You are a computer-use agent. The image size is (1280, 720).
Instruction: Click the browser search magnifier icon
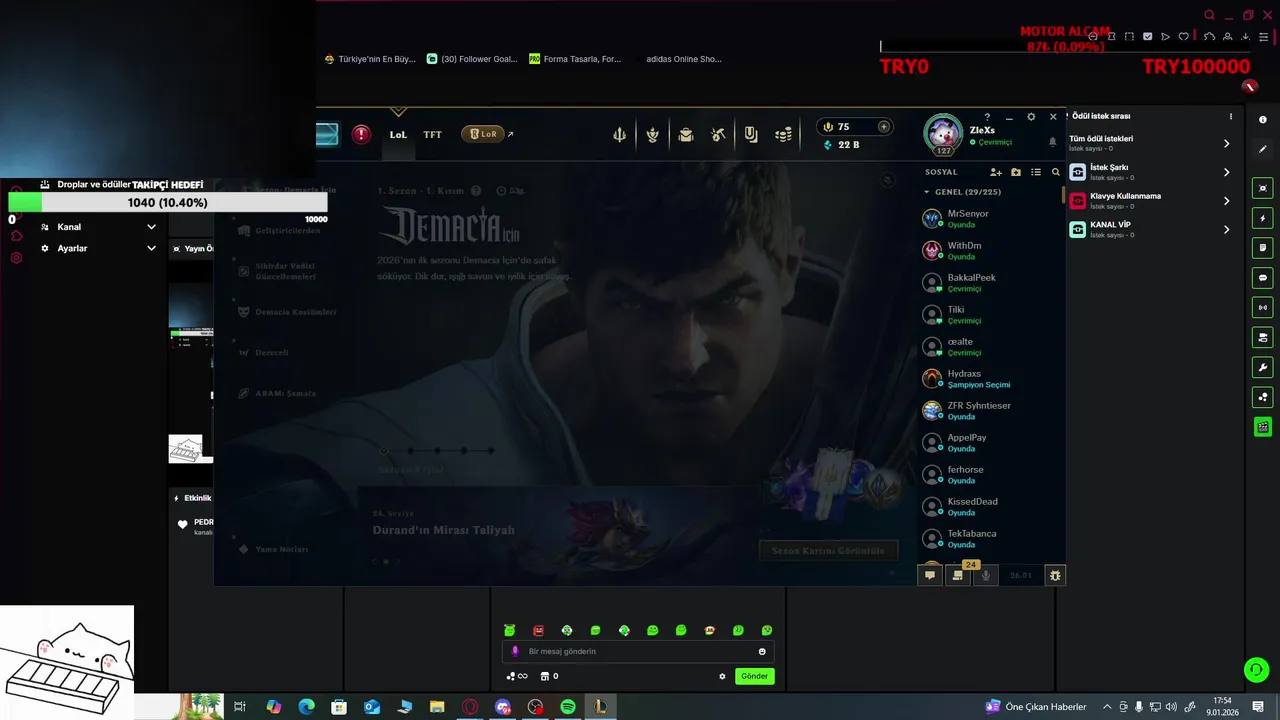1210,15
